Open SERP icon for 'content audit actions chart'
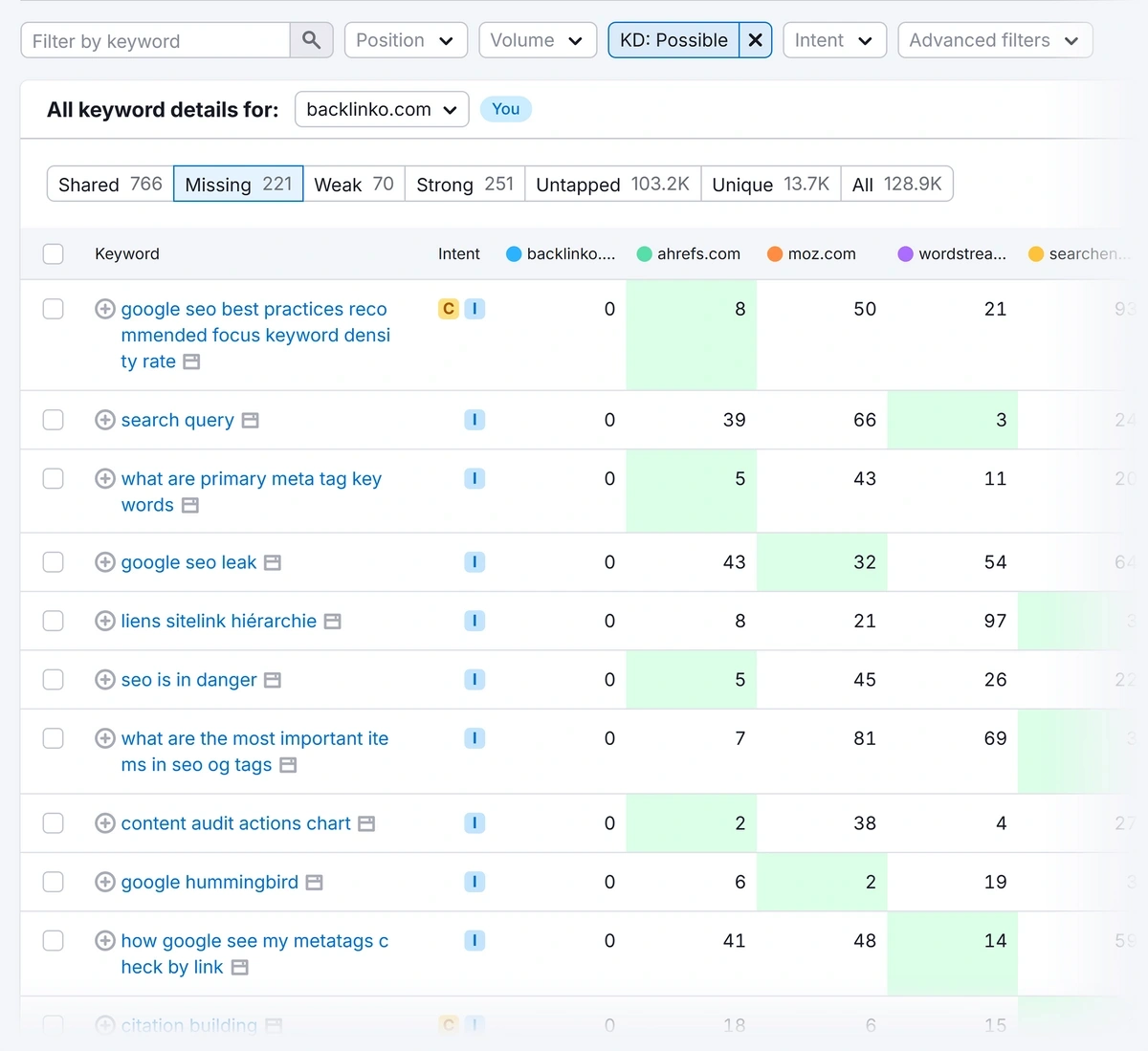The height and width of the screenshot is (1051, 1148). (x=366, y=823)
